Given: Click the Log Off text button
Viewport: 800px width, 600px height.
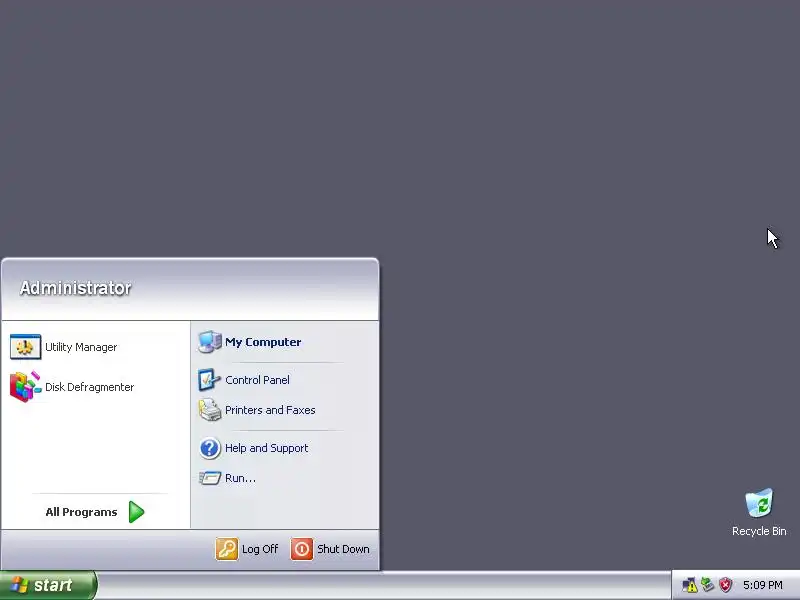Looking at the screenshot, I should point(260,549).
